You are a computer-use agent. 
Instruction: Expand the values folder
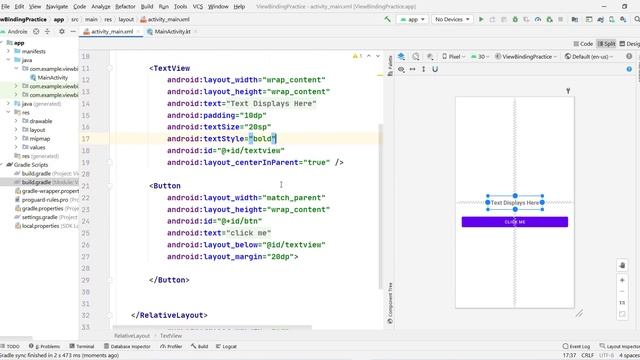(16, 147)
